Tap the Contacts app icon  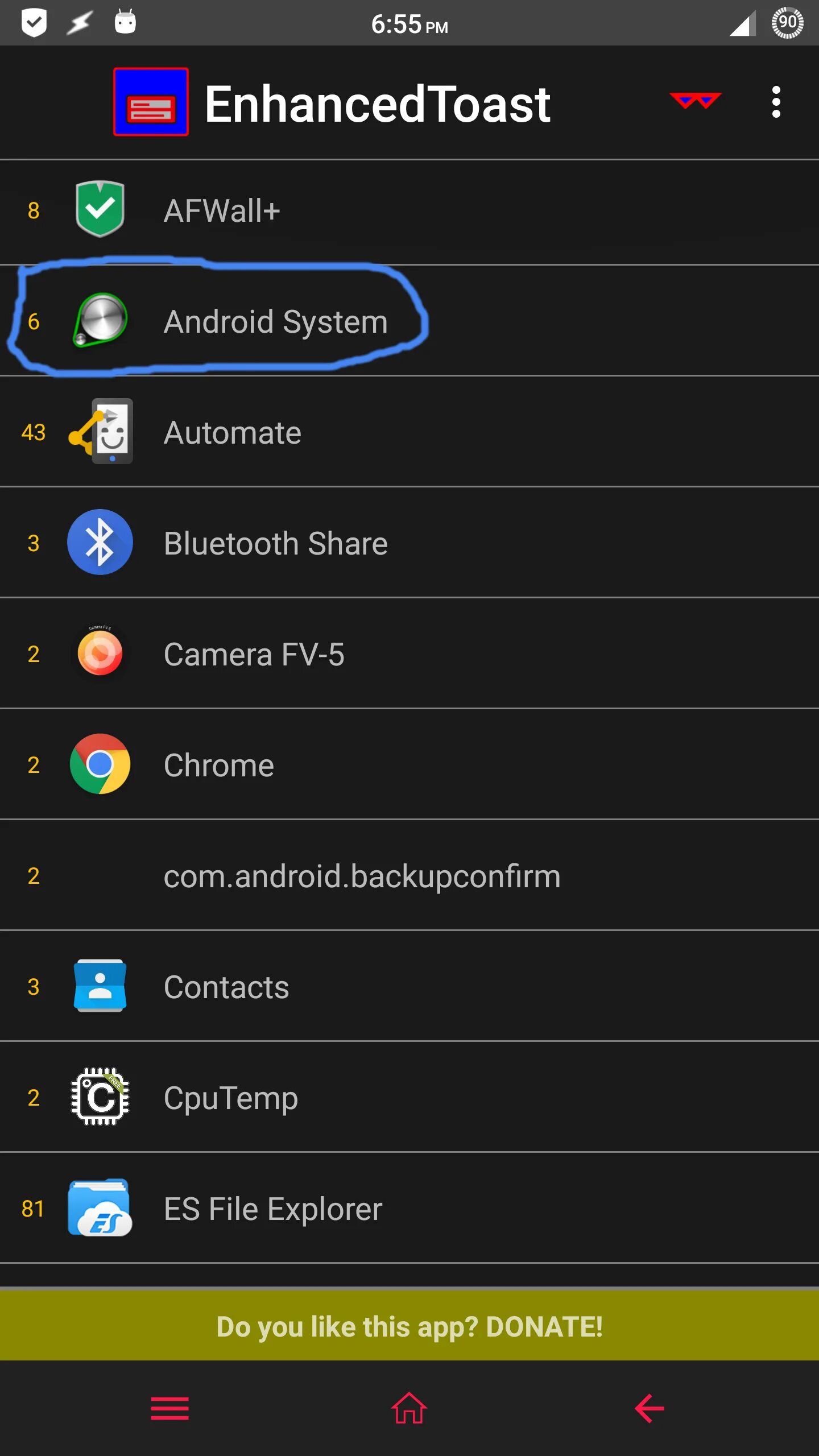pos(100,986)
